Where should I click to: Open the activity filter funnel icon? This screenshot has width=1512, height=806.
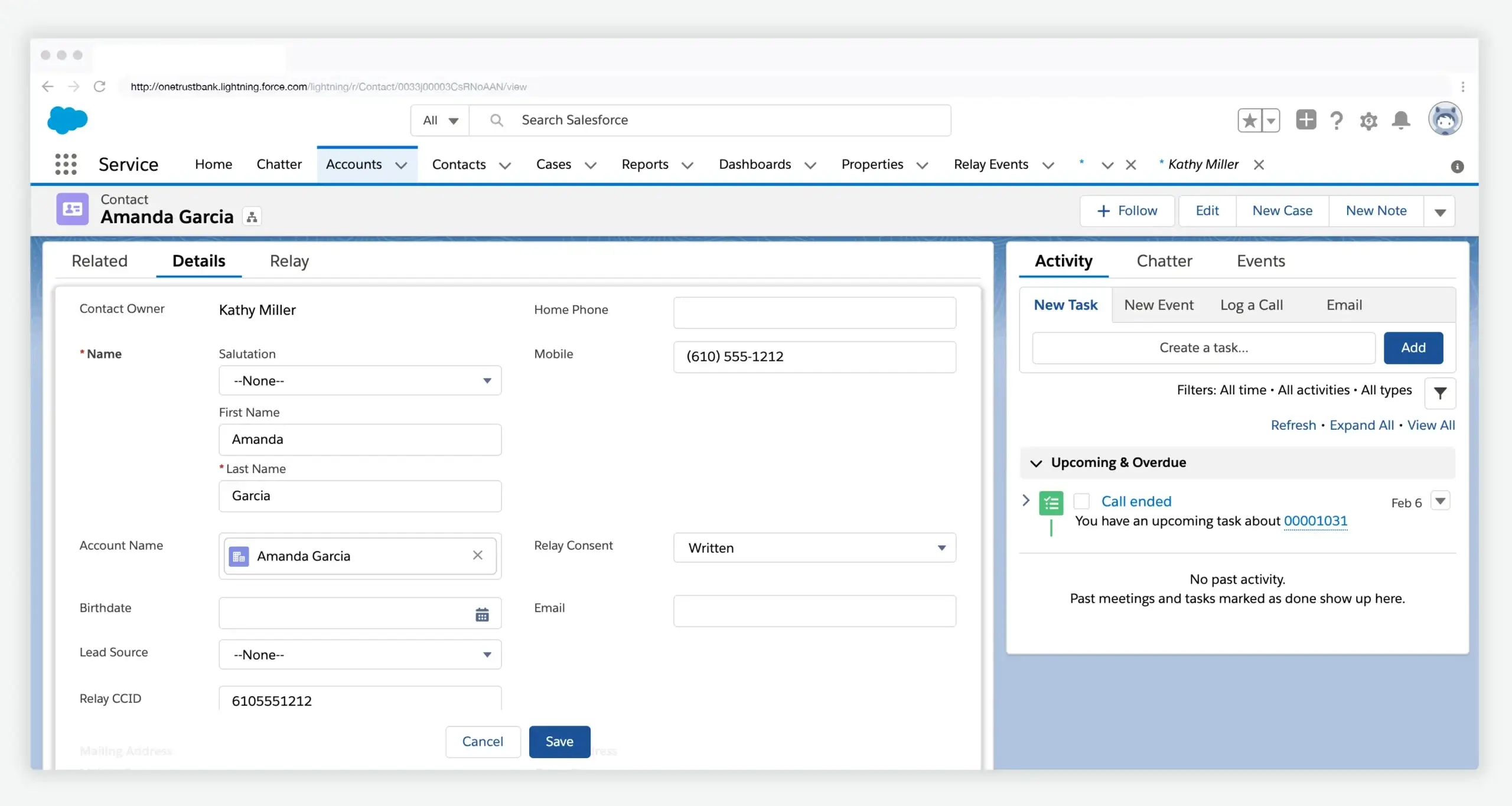[x=1440, y=393]
